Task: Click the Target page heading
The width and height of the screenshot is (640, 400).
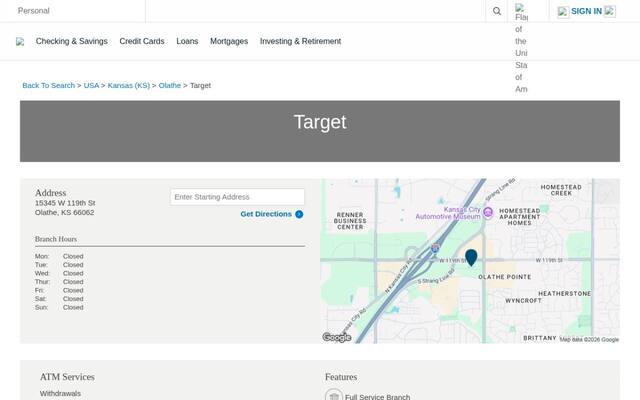Action: click(320, 122)
